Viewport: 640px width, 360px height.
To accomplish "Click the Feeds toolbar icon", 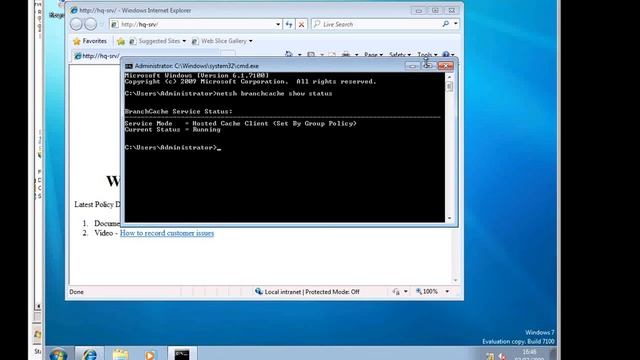I will tap(311, 55).
